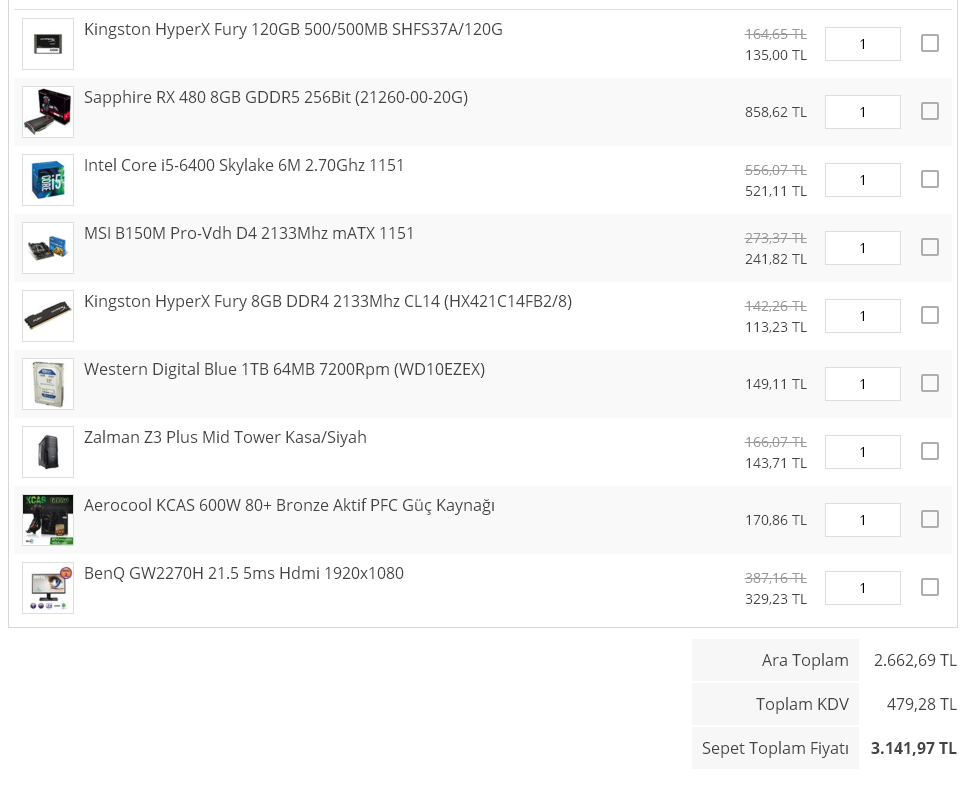This screenshot has height=785, width=979.
Task: Click the Aerocool KCAS 600W product name
Action: pyautogui.click(x=289, y=505)
